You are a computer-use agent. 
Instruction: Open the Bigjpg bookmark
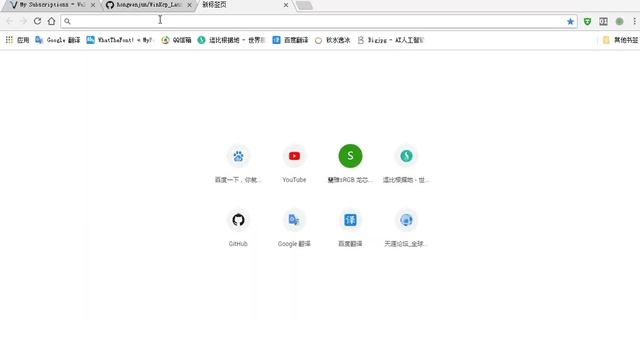pyautogui.click(x=391, y=40)
